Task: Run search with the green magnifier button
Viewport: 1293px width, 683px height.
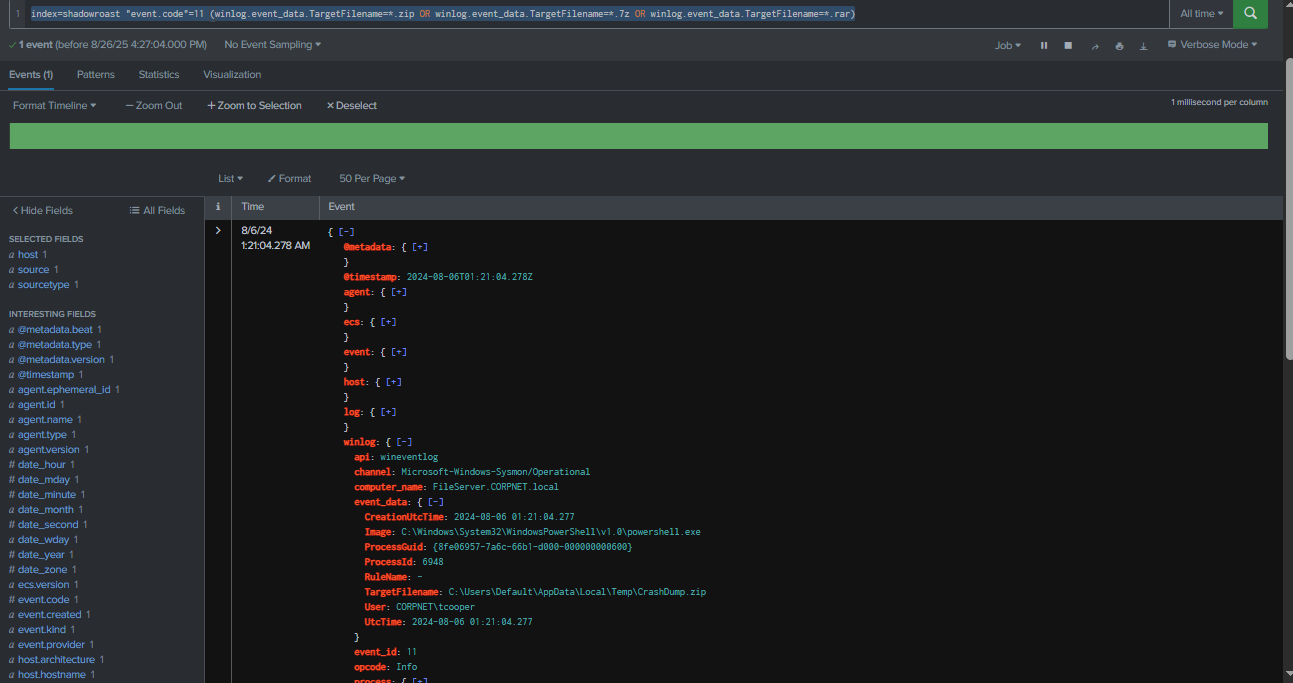Action: coord(1250,14)
